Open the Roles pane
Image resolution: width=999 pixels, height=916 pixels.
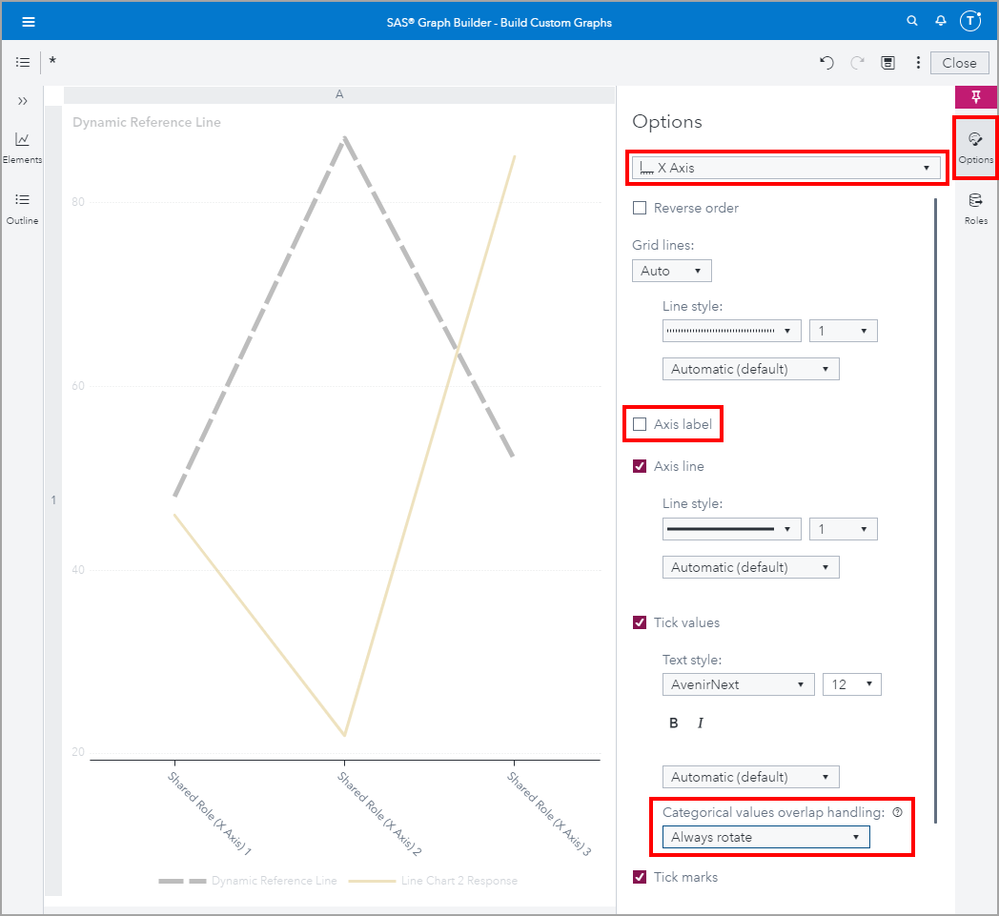click(975, 209)
